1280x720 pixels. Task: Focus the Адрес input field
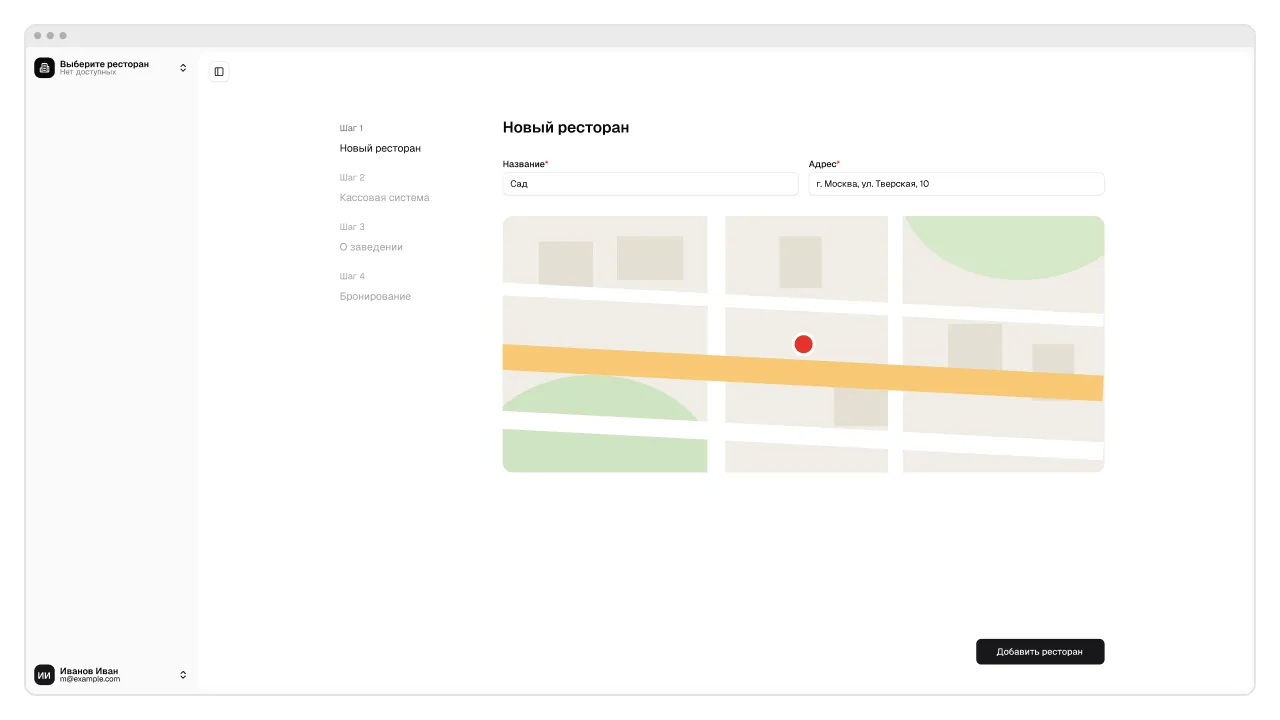point(956,184)
